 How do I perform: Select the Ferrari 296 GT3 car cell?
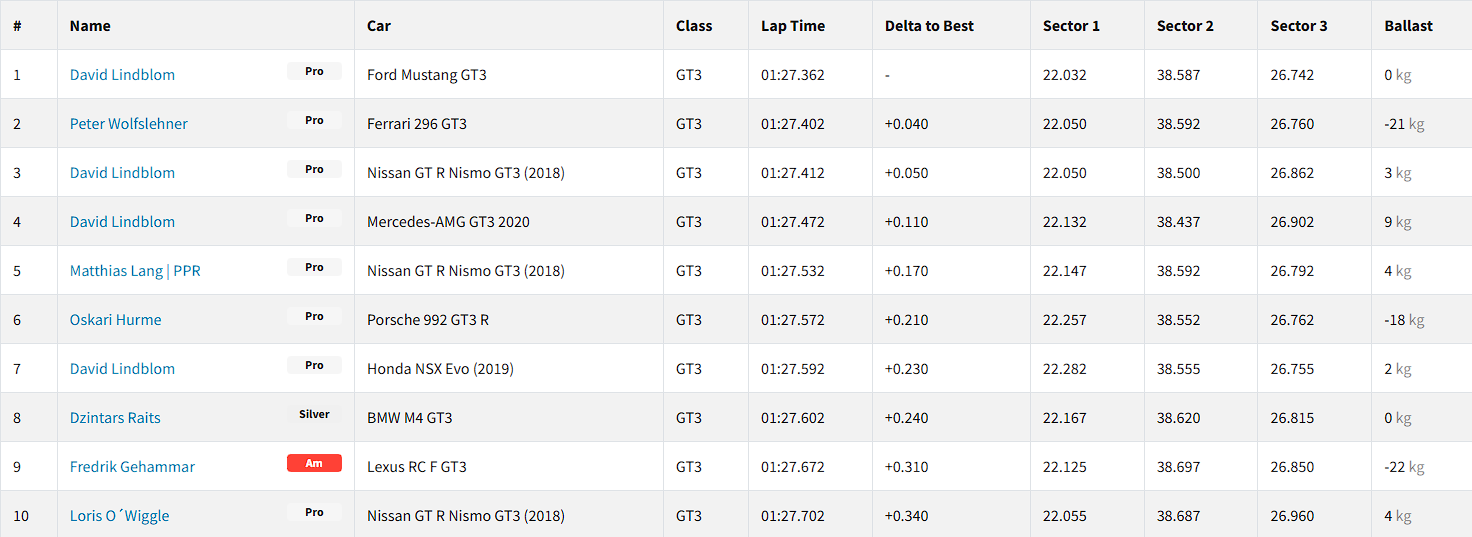[x=417, y=124]
